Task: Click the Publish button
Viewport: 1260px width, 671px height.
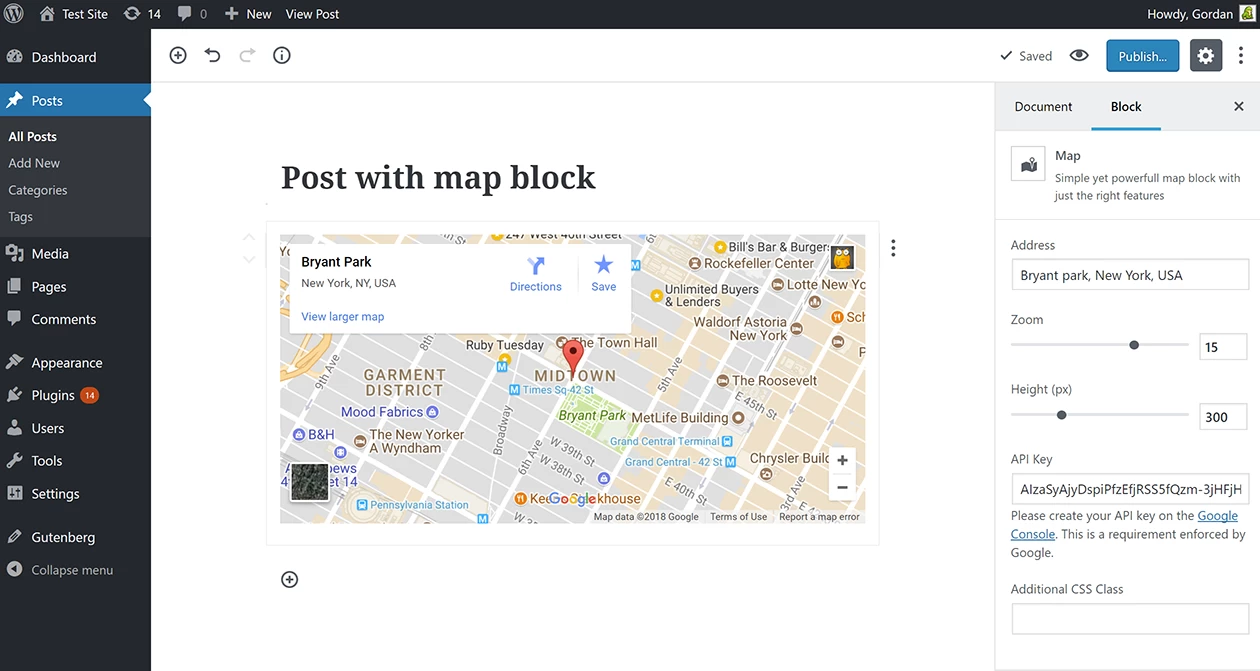Action: tap(1143, 56)
